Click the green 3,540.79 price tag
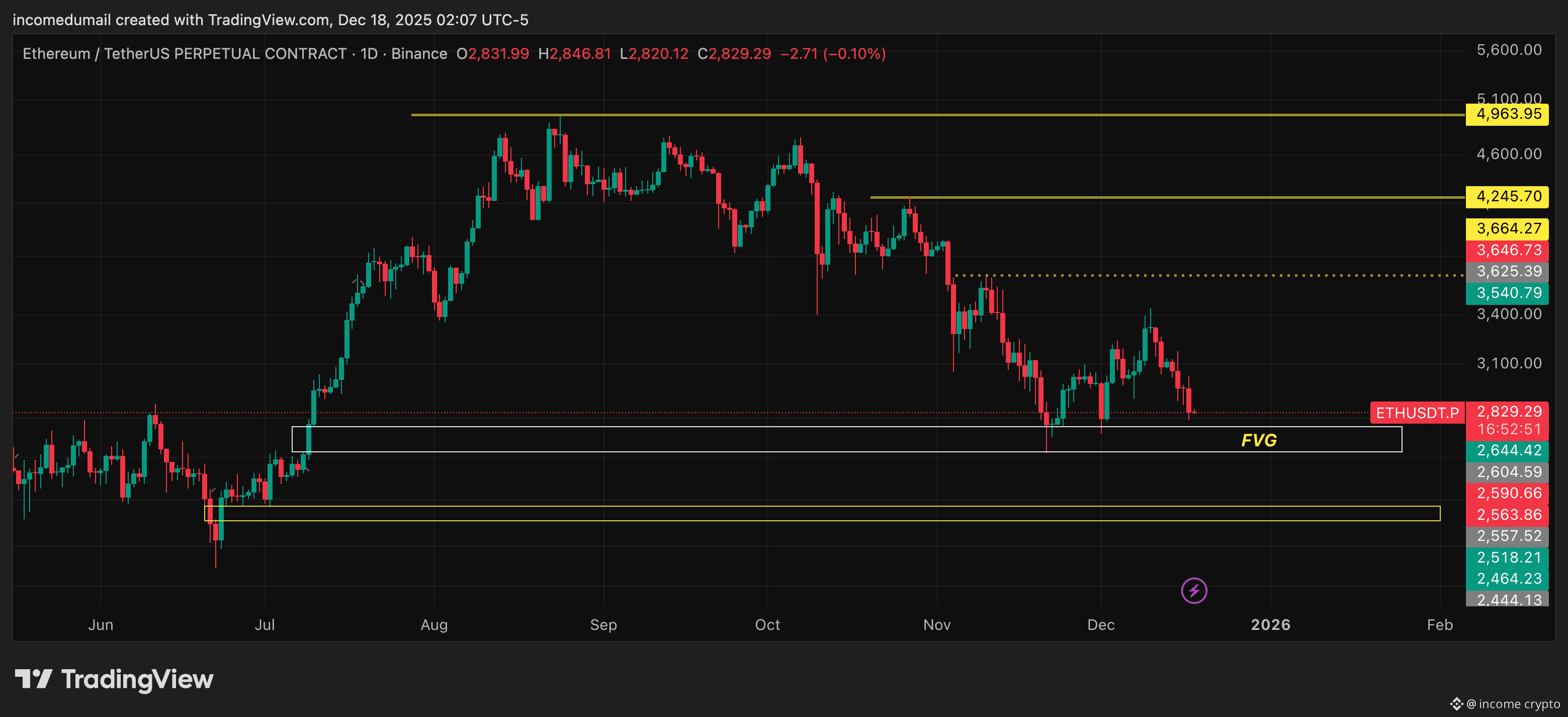 tap(1508, 293)
